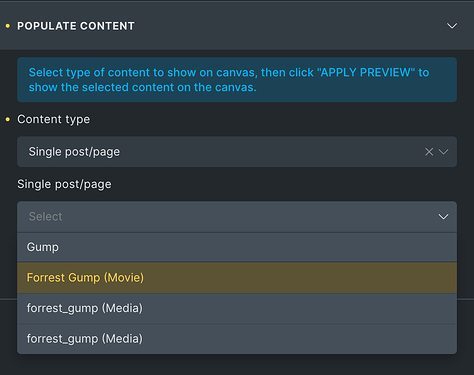This screenshot has height=375, width=474.
Task: Click the blue APPLY PREVIEW info notice
Action: tap(237, 80)
